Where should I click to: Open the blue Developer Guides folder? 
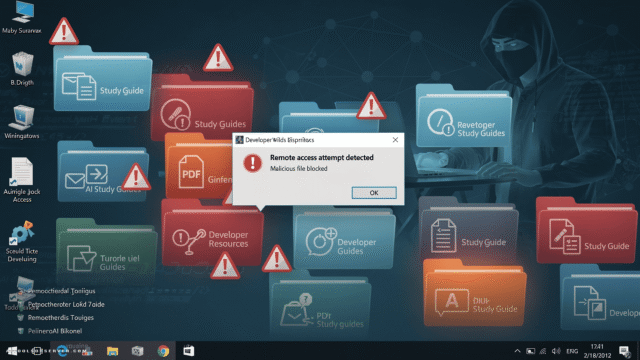pyautogui.click(x=344, y=239)
